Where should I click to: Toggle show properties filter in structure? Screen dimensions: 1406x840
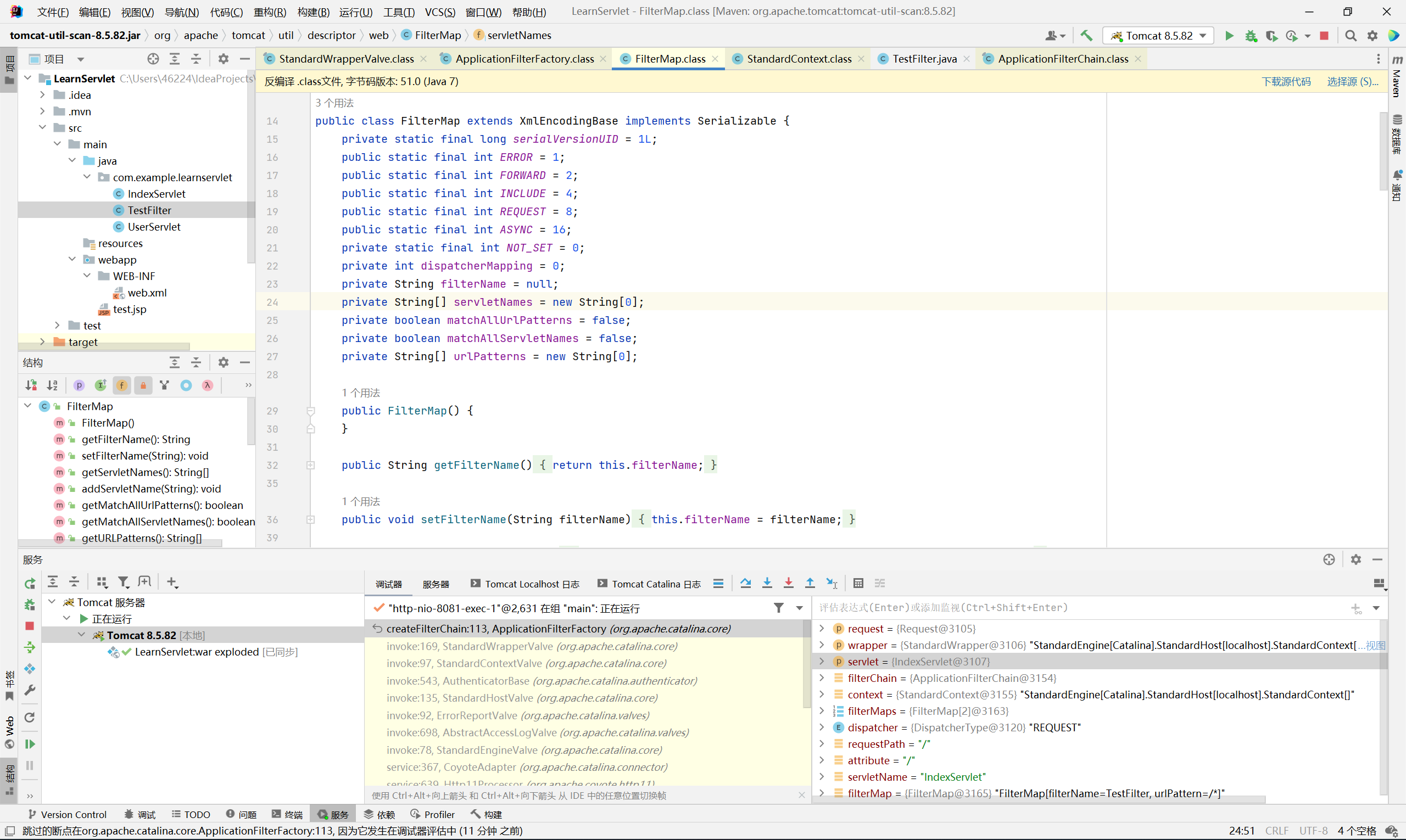tap(79, 385)
